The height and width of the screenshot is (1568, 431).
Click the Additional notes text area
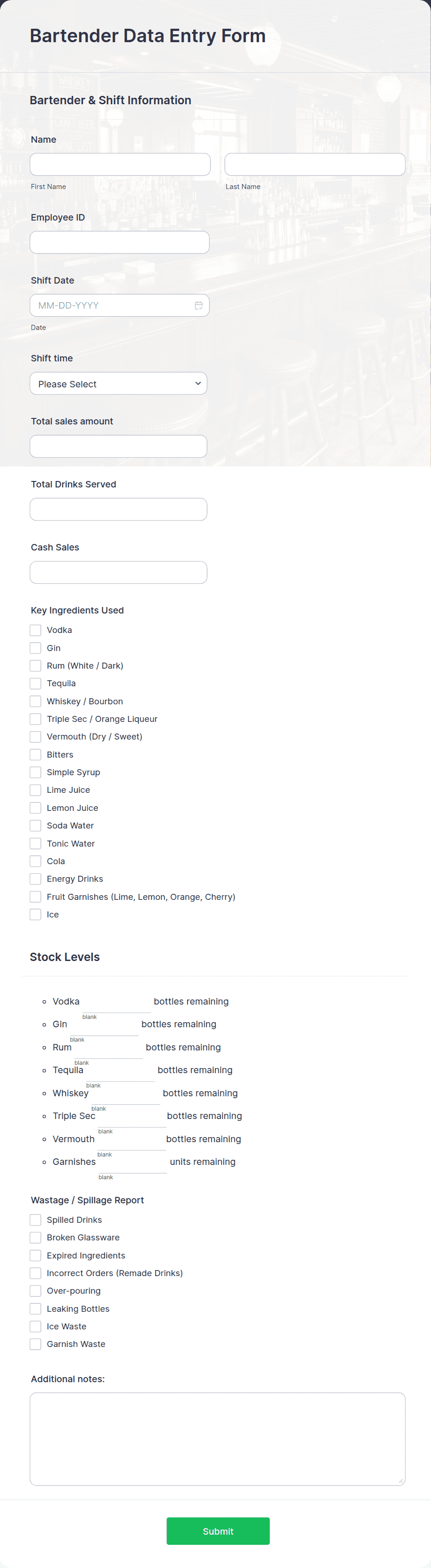point(217,1439)
